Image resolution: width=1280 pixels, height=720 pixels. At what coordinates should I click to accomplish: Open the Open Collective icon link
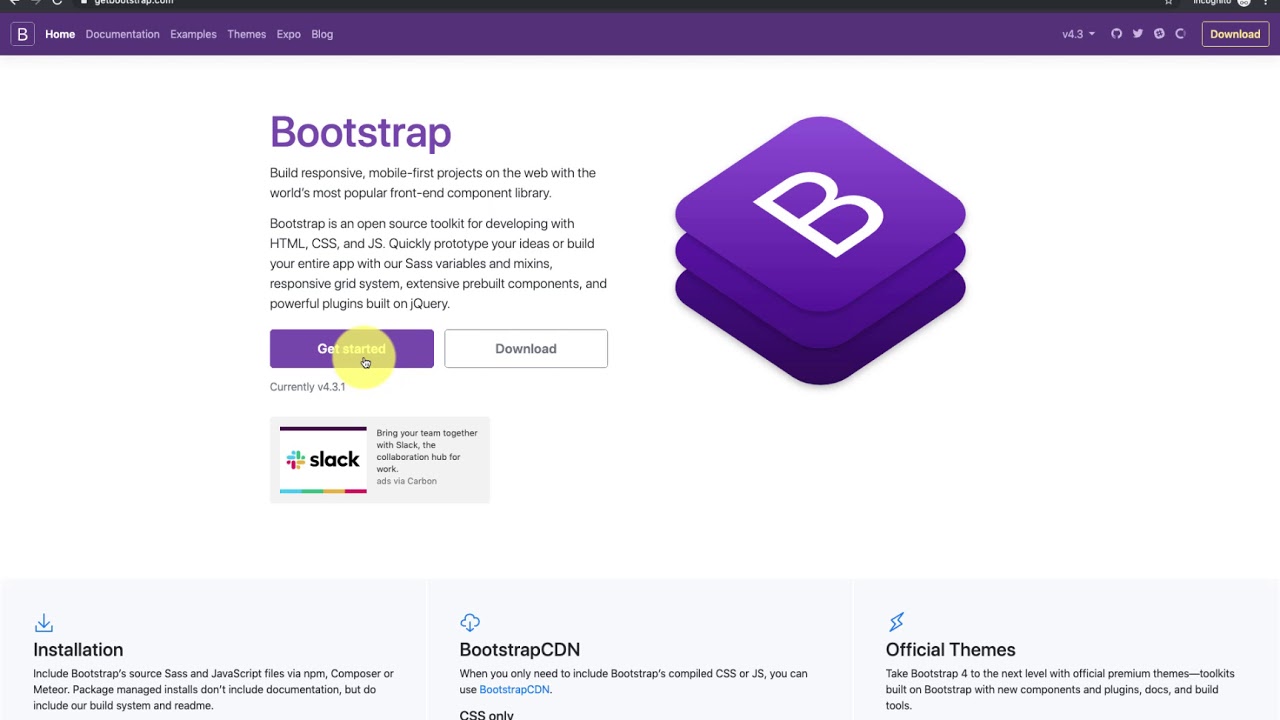point(1180,34)
